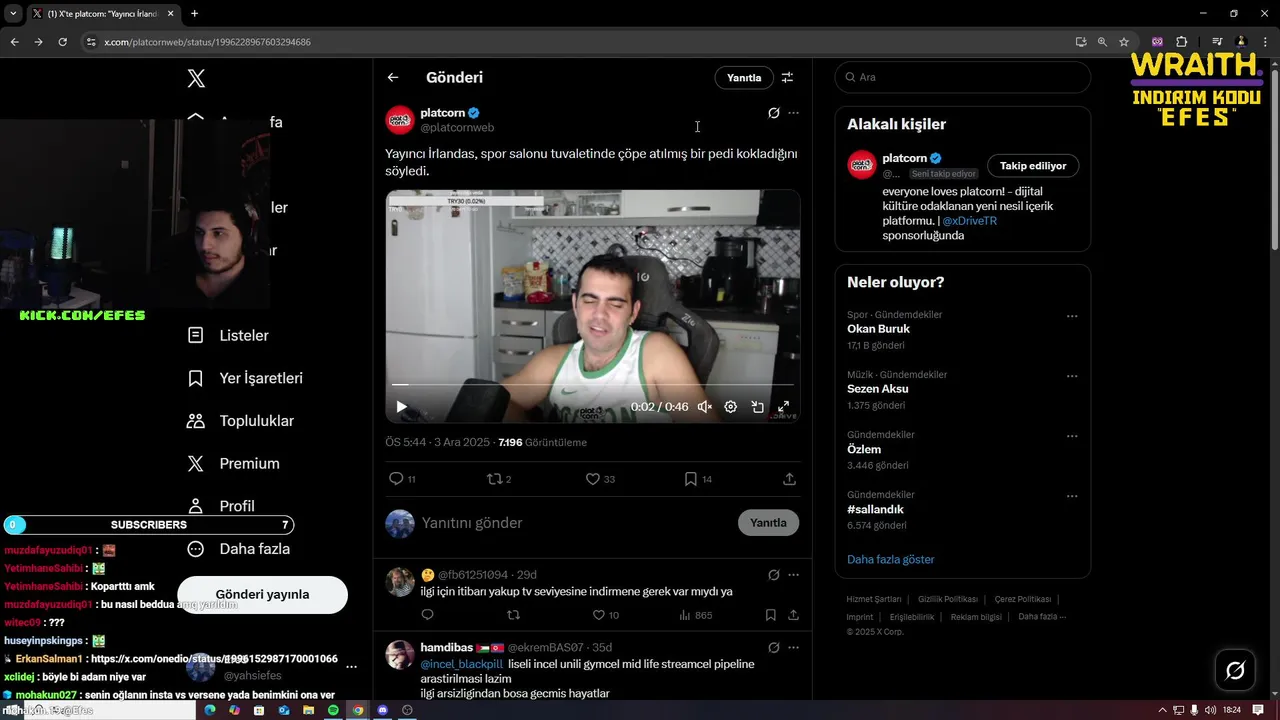
Task: Open options for #sallandık trend
Action: click(1072, 496)
